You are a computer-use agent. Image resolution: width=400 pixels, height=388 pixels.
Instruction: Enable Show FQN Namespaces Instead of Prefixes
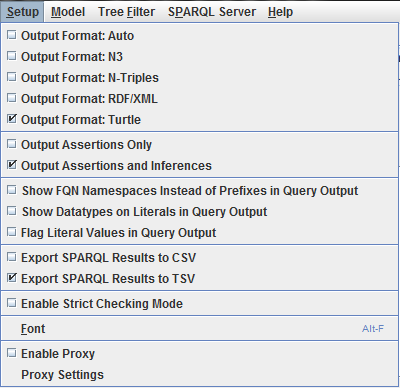tap(199, 190)
